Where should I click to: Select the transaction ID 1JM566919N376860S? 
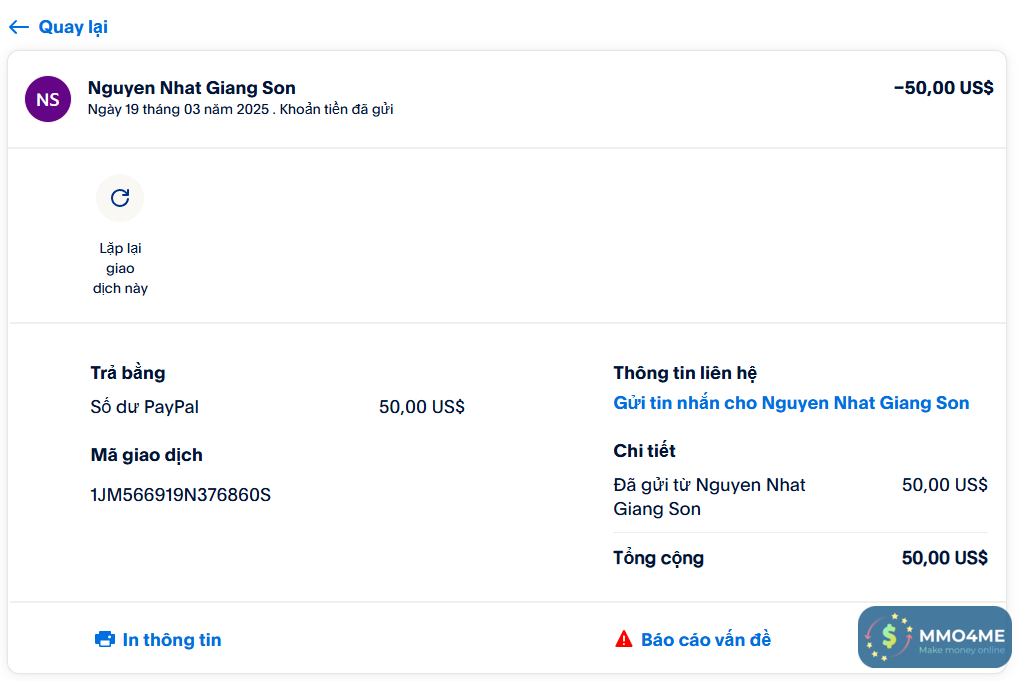pos(181,495)
